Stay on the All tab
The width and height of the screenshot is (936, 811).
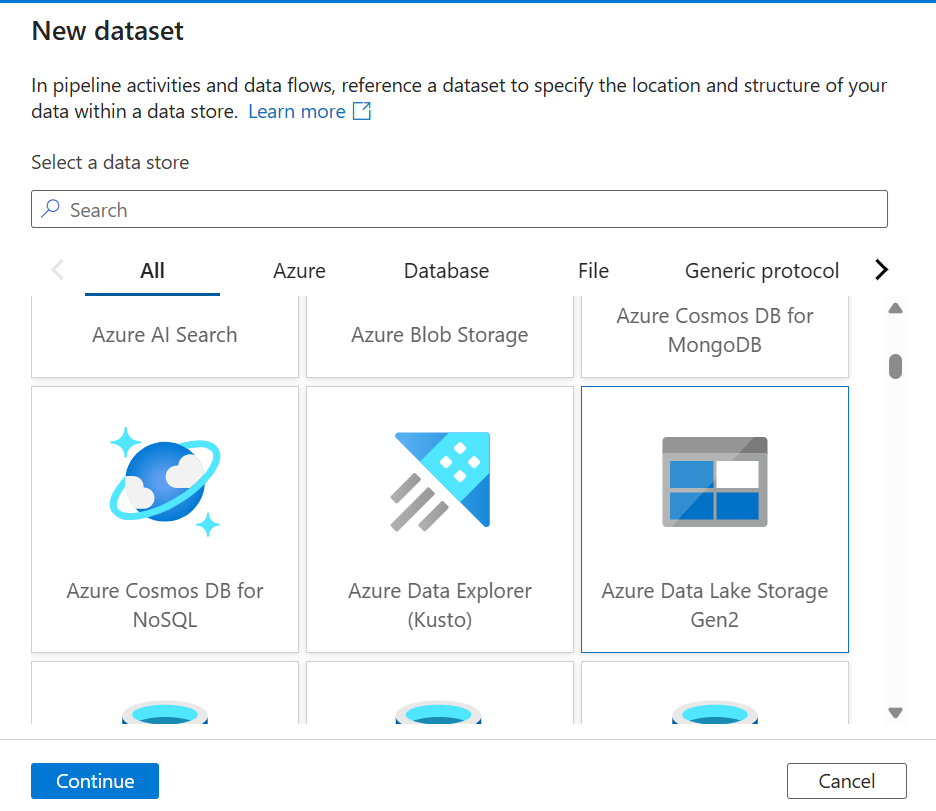tap(152, 270)
